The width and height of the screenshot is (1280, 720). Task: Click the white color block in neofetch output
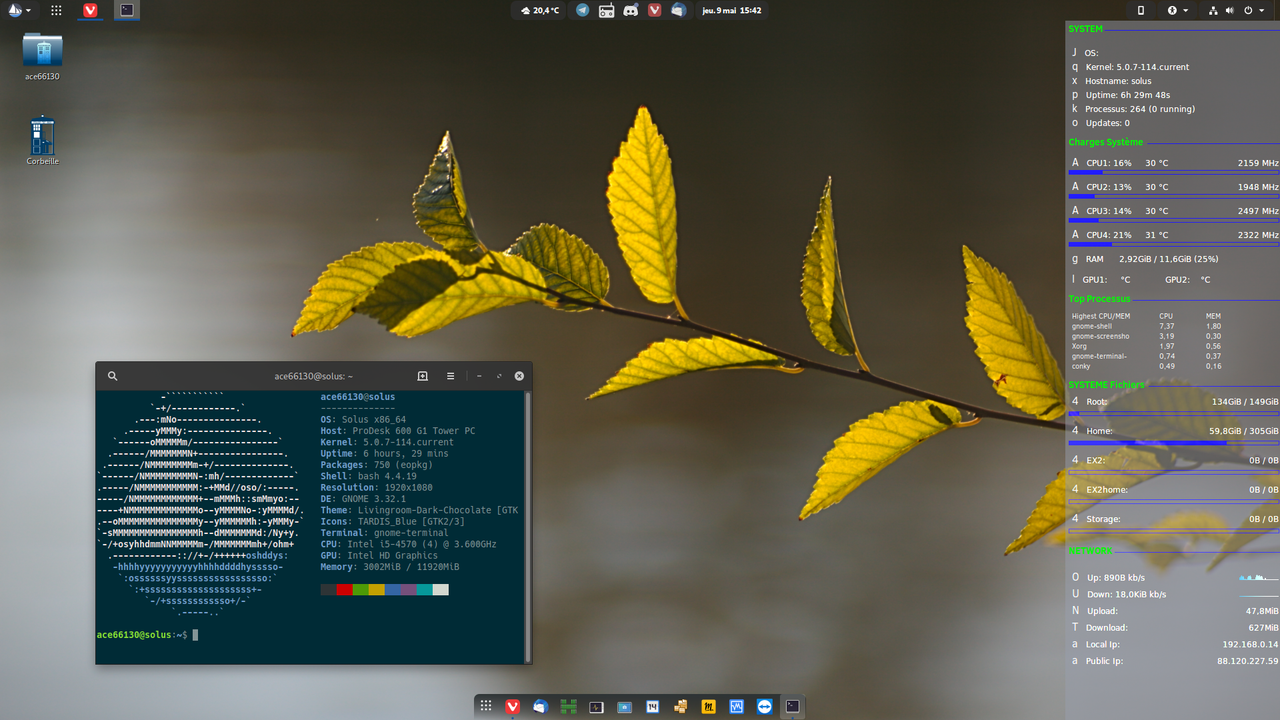(441, 590)
